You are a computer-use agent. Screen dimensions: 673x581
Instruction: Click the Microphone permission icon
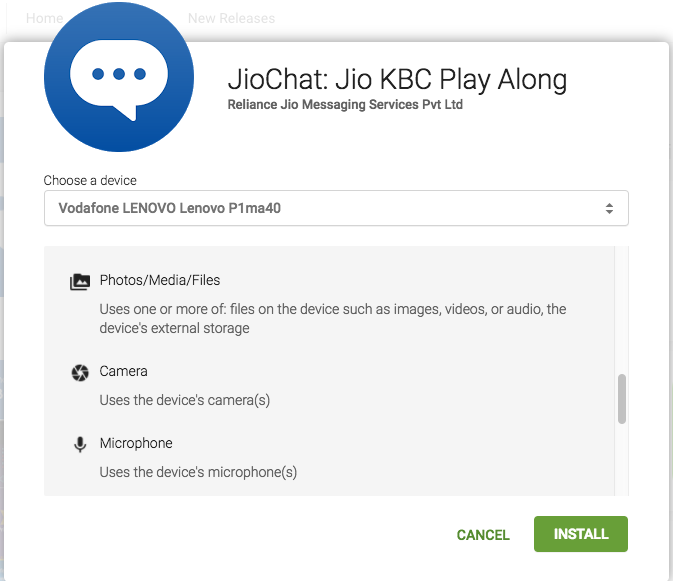click(x=80, y=445)
